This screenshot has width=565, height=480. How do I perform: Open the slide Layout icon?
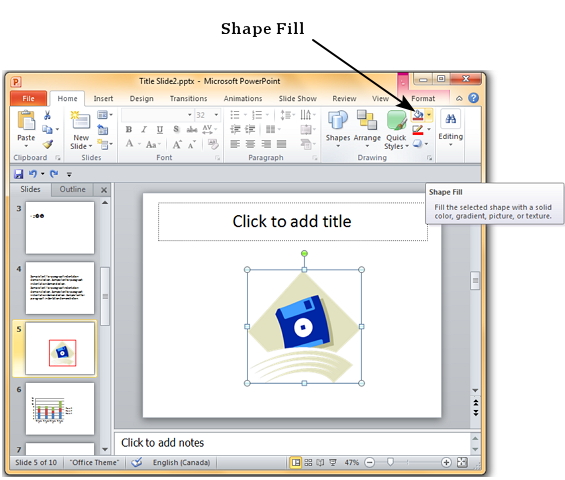tap(103, 115)
